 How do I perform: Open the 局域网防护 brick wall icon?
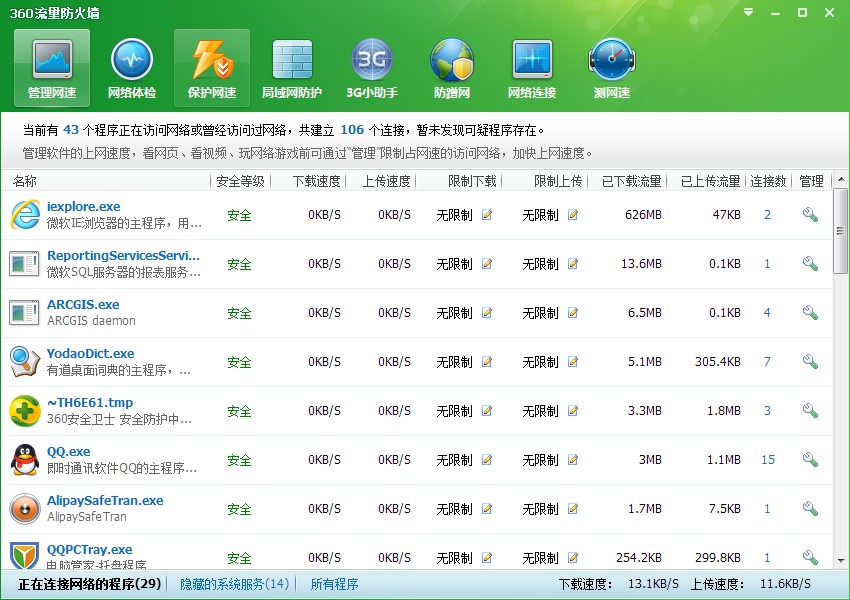(292, 68)
